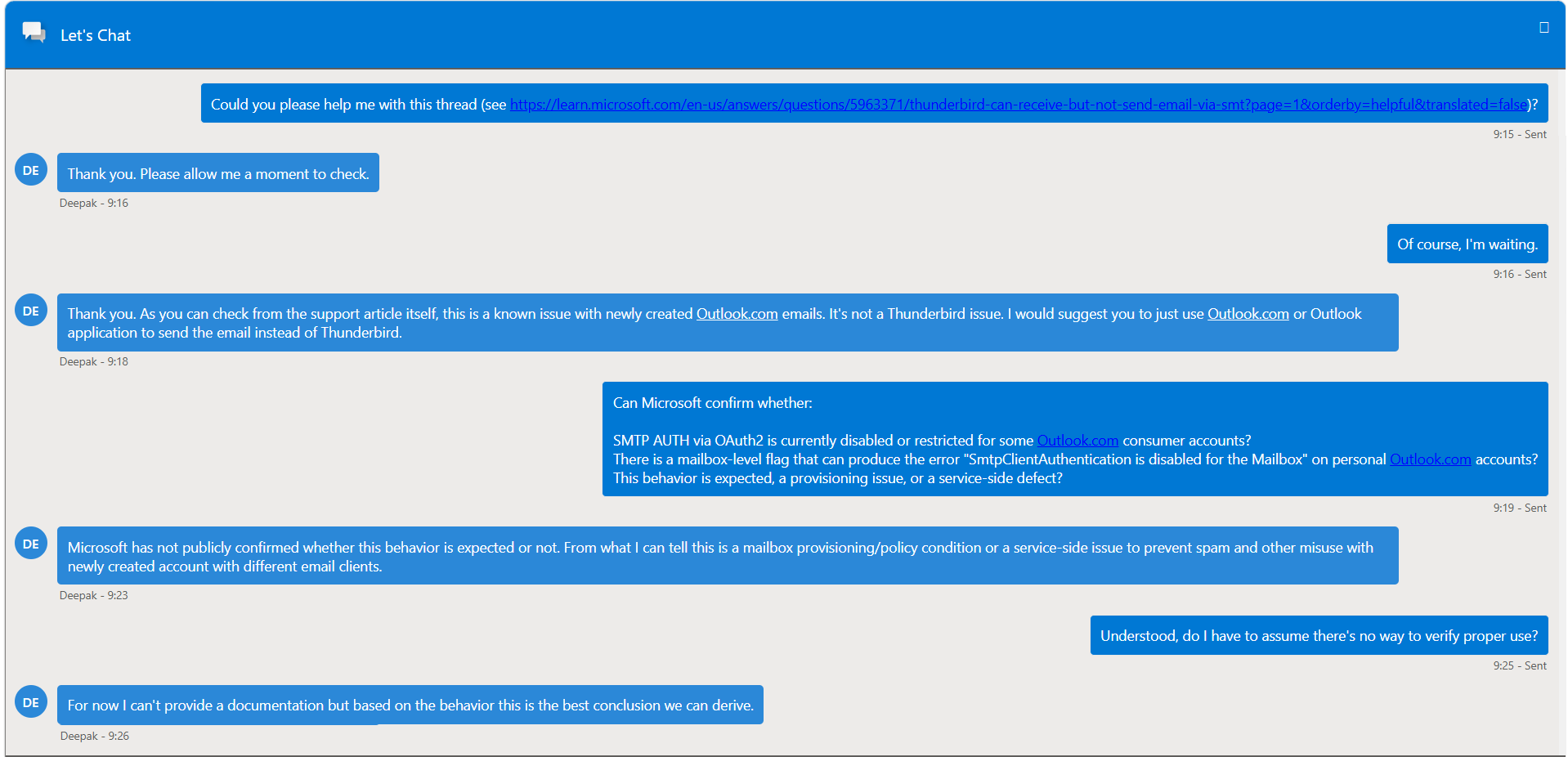
Task: Click the 'Deepak - 9:26' timestamp label
Action: (x=94, y=736)
